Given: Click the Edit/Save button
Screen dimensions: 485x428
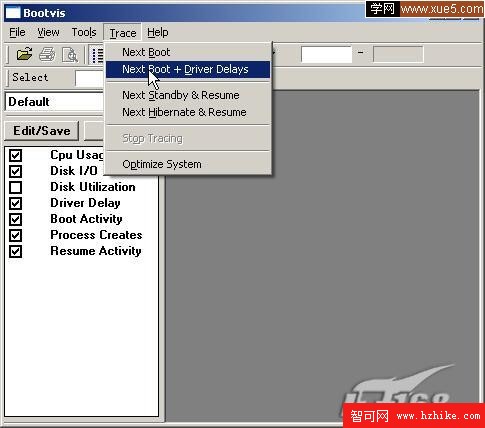Looking at the screenshot, I should (42, 131).
